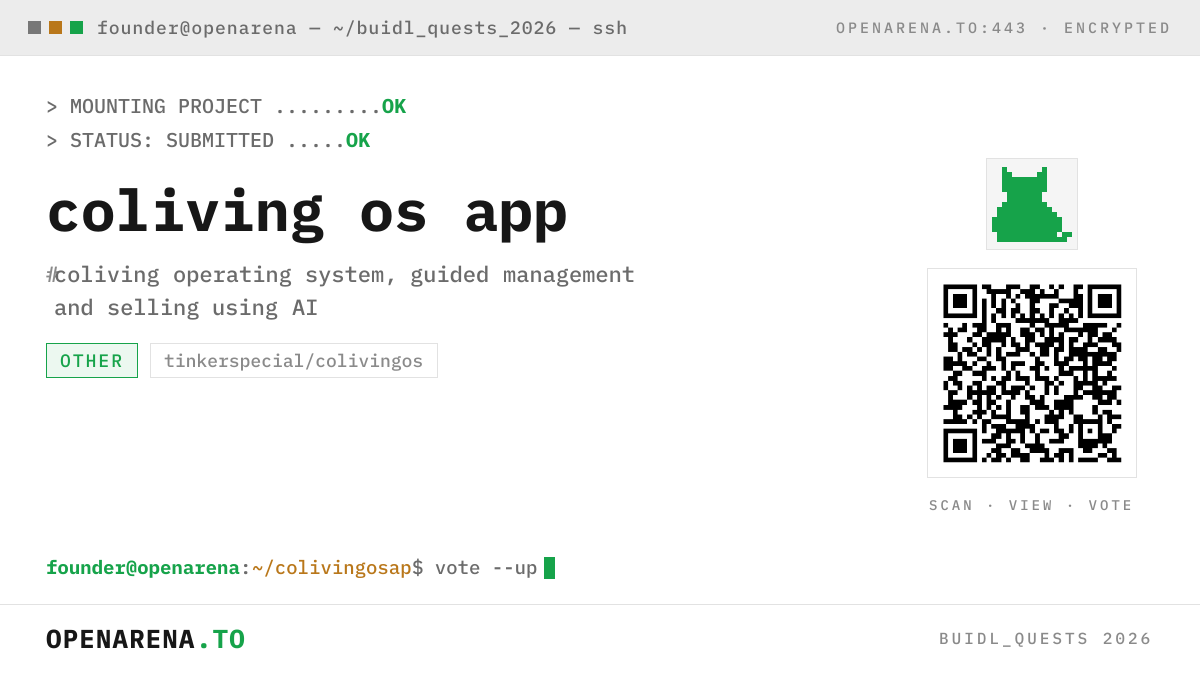Screen dimensions: 1200x675
Task: Click the orange window control square
Action: pos(55,28)
